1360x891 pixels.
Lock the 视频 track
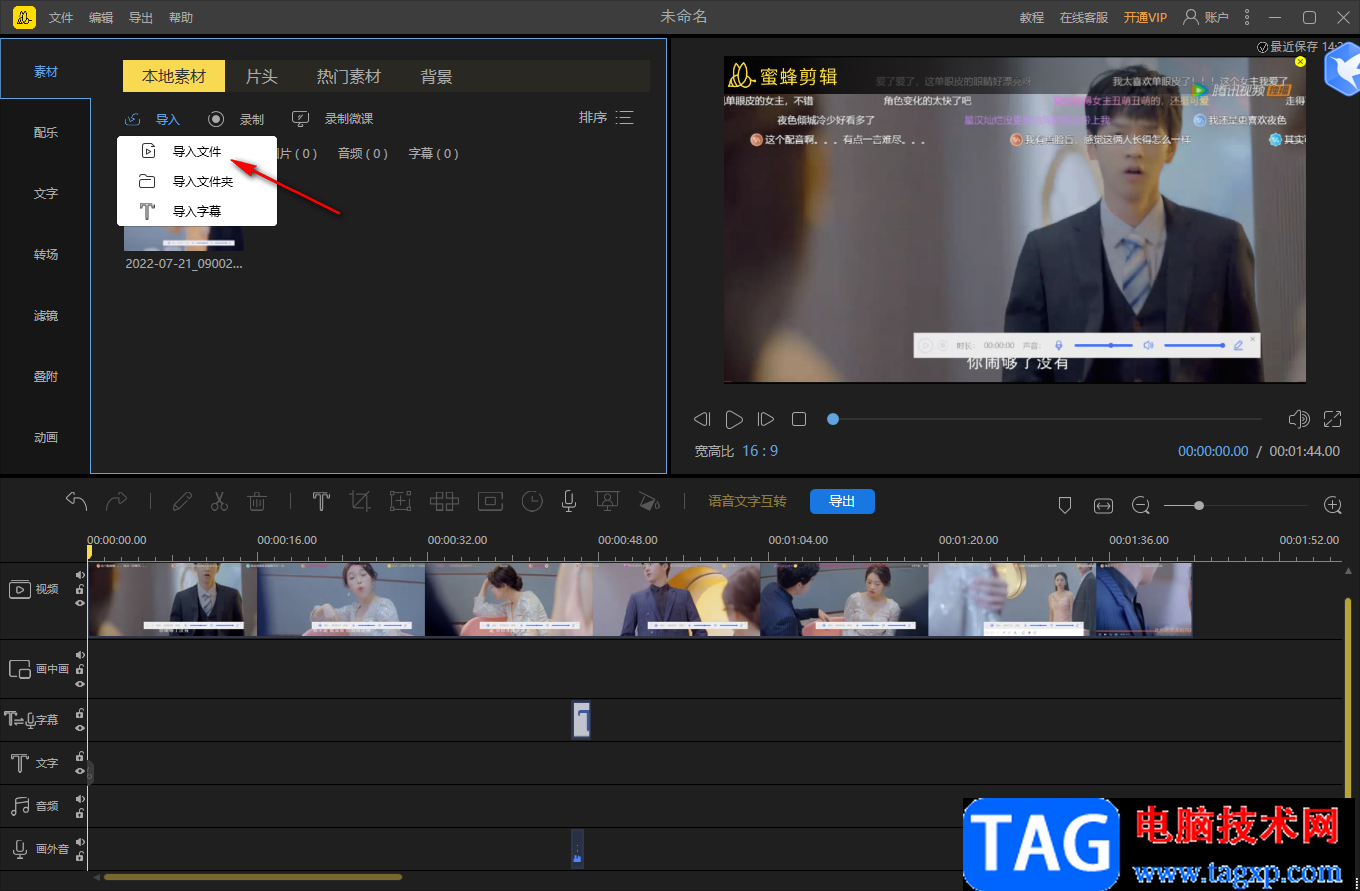click(x=80, y=589)
